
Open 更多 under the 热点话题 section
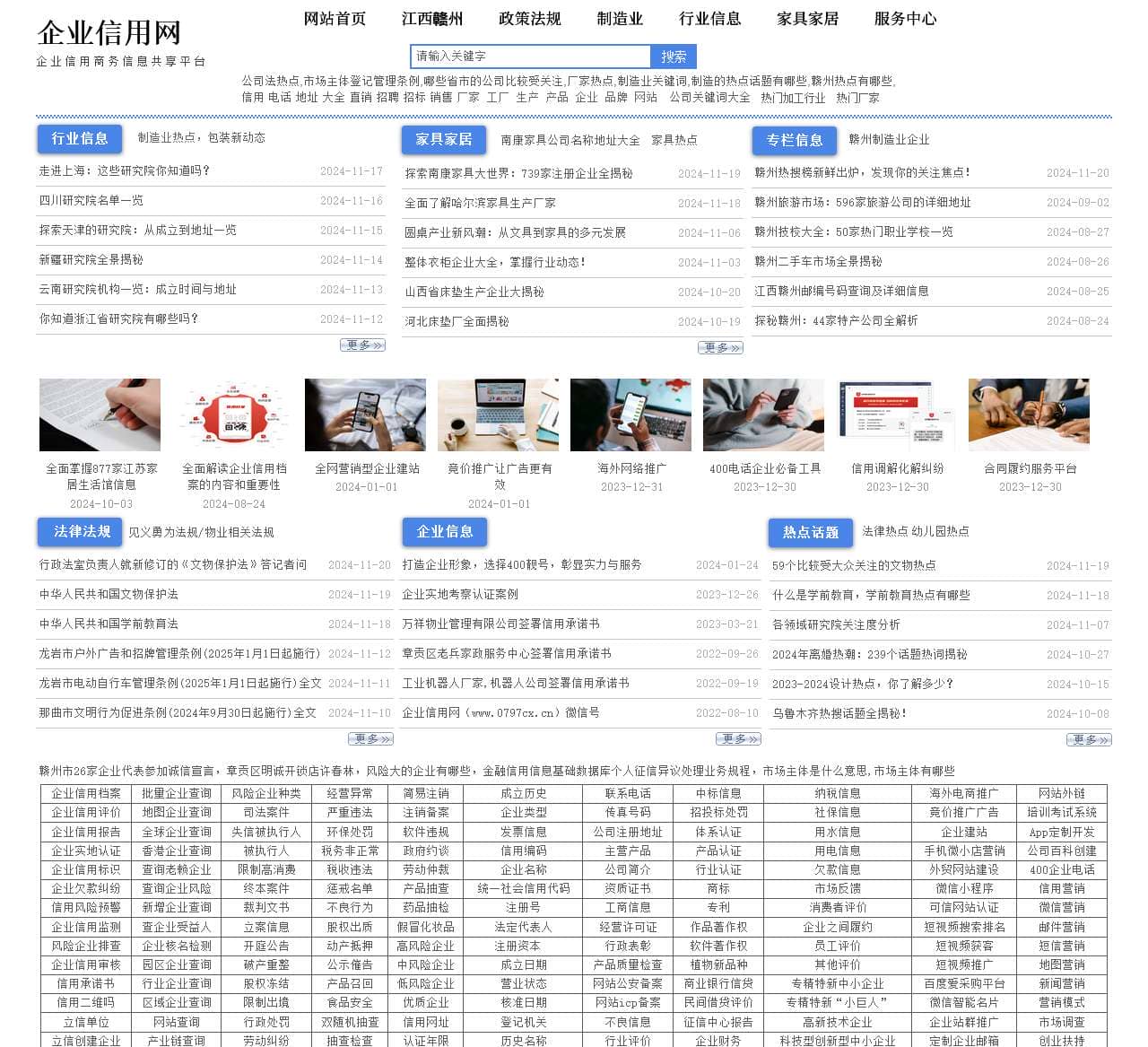click(1088, 740)
